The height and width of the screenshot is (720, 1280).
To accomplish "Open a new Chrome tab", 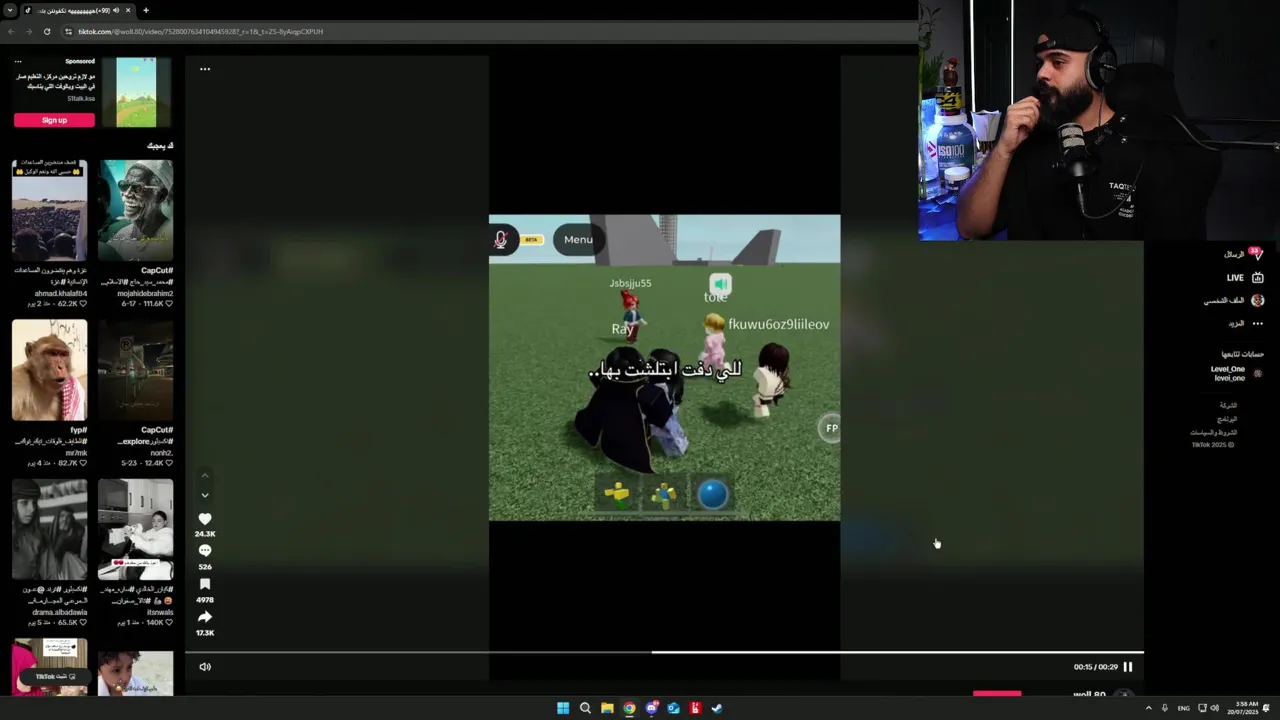I will [x=146, y=10].
